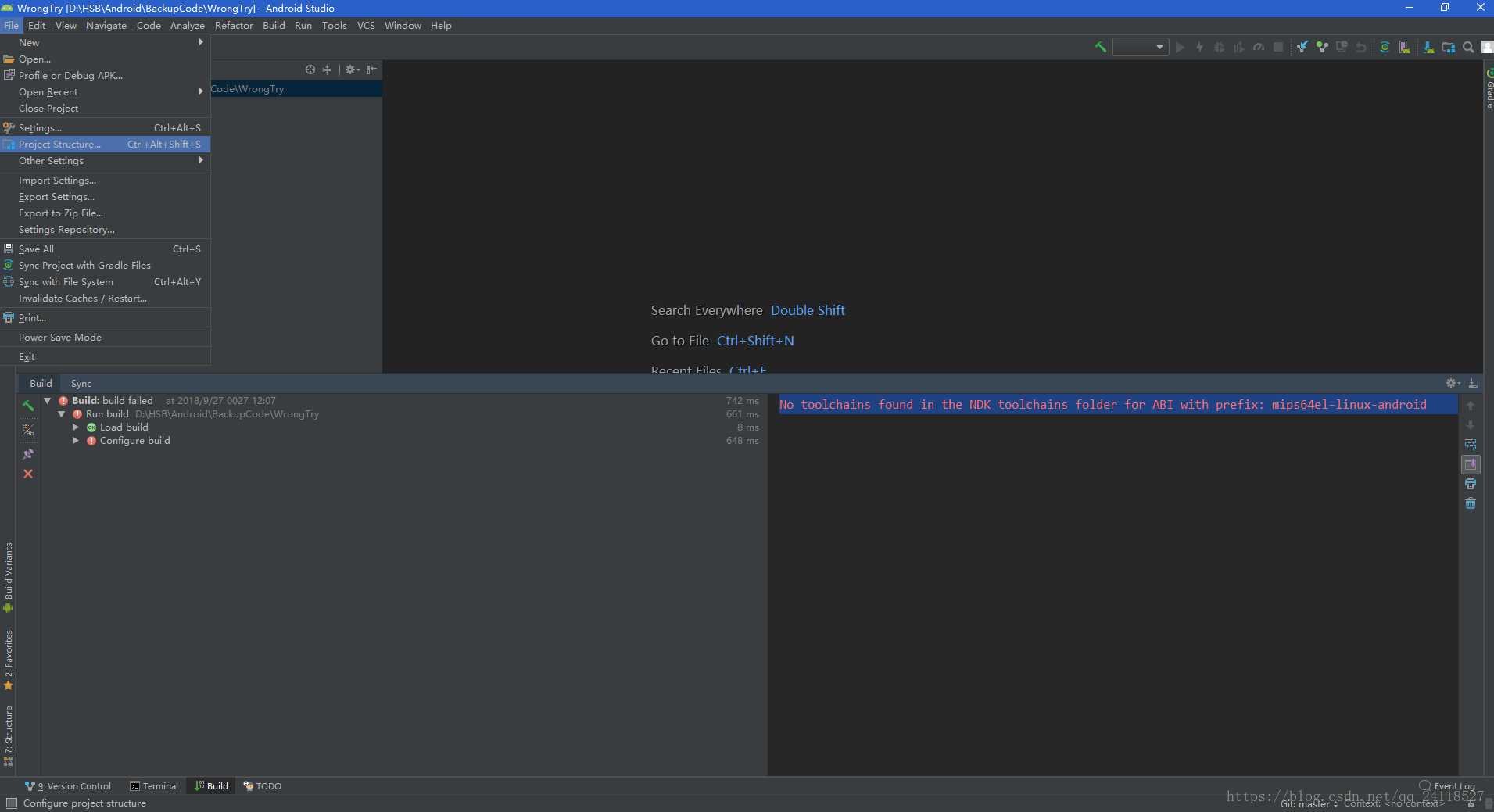Click the Stop square icon in toolbar
This screenshot has width=1494, height=812.
tap(1278, 48)
